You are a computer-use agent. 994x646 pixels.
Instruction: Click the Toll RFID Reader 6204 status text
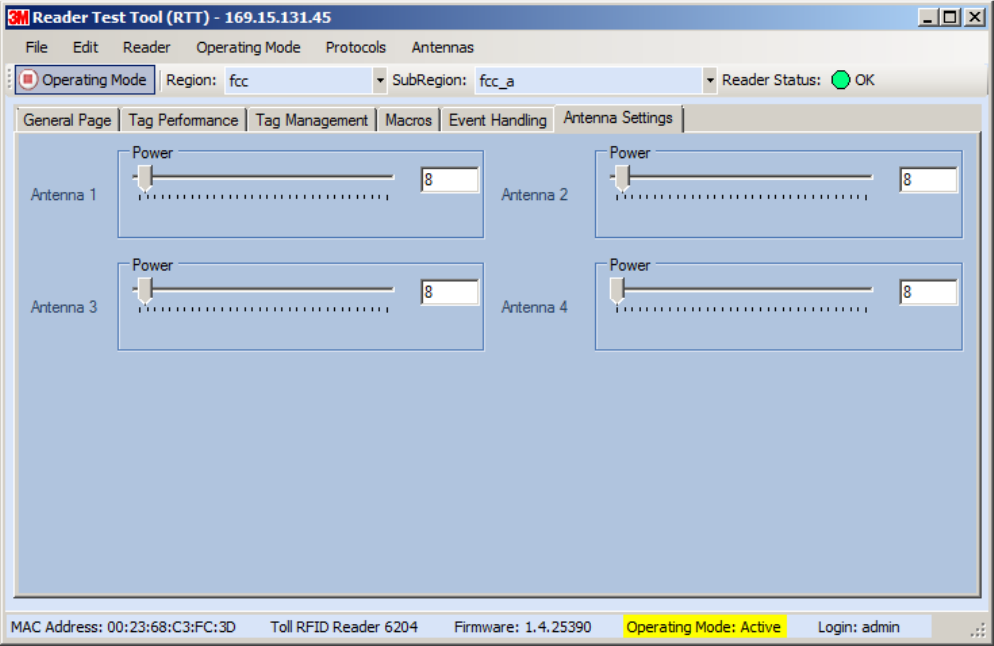point(344,627)
